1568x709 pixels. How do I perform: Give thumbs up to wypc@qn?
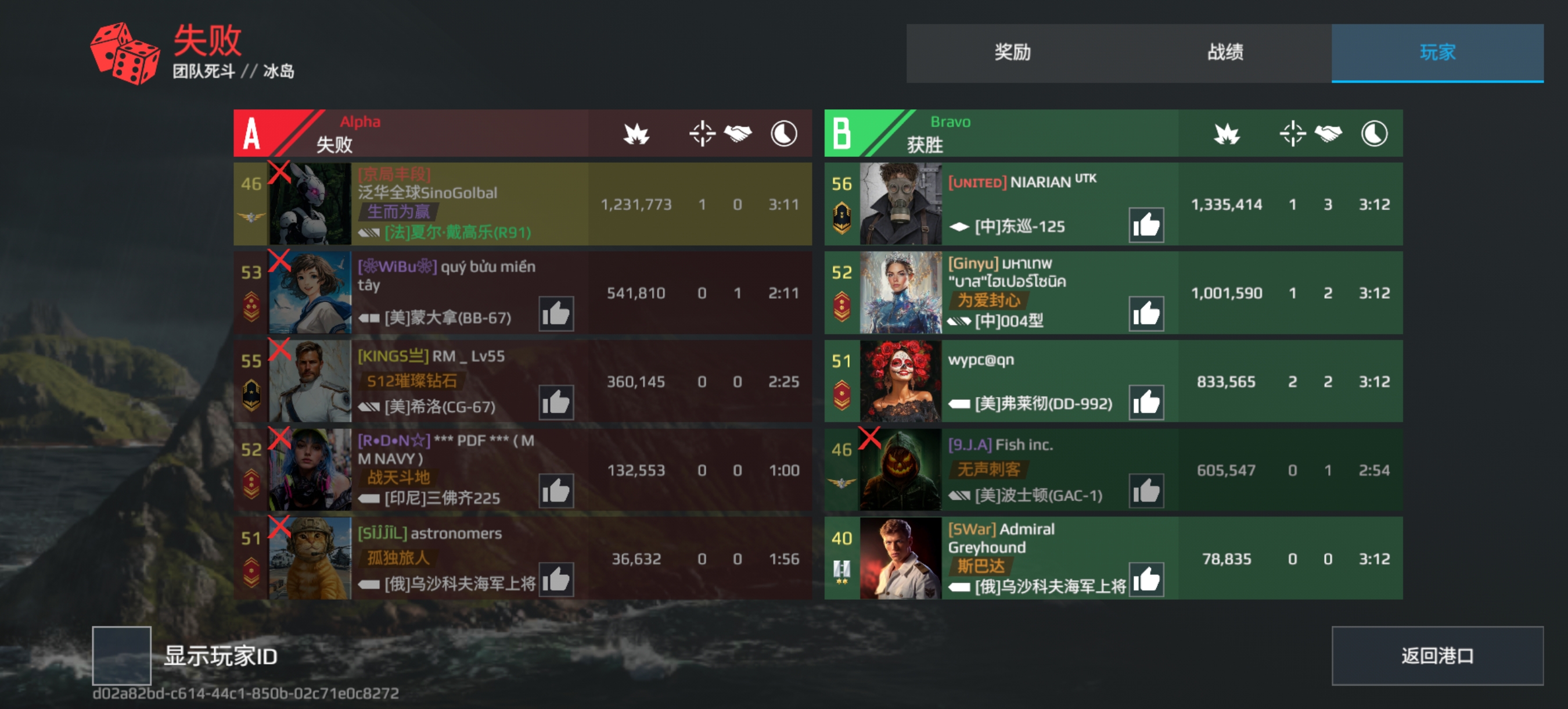point(1146,403)
